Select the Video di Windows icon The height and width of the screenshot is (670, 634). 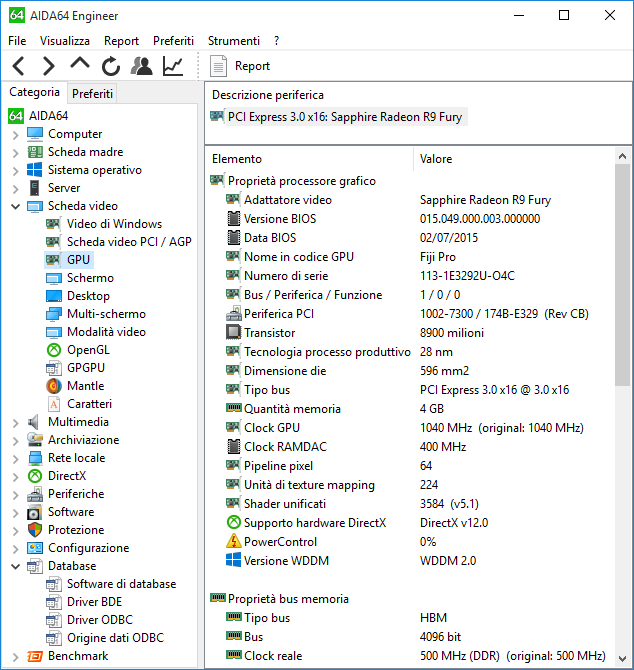pyautogui.click(x=53, y=224)
